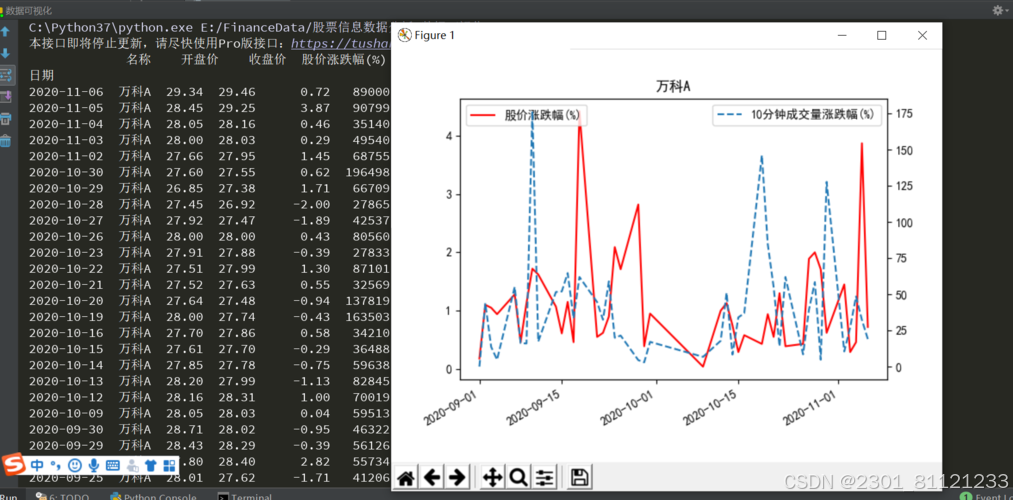The height and width of the screenshot is (500, 1013).
Task: Print the console output
Action: [6, 119]
